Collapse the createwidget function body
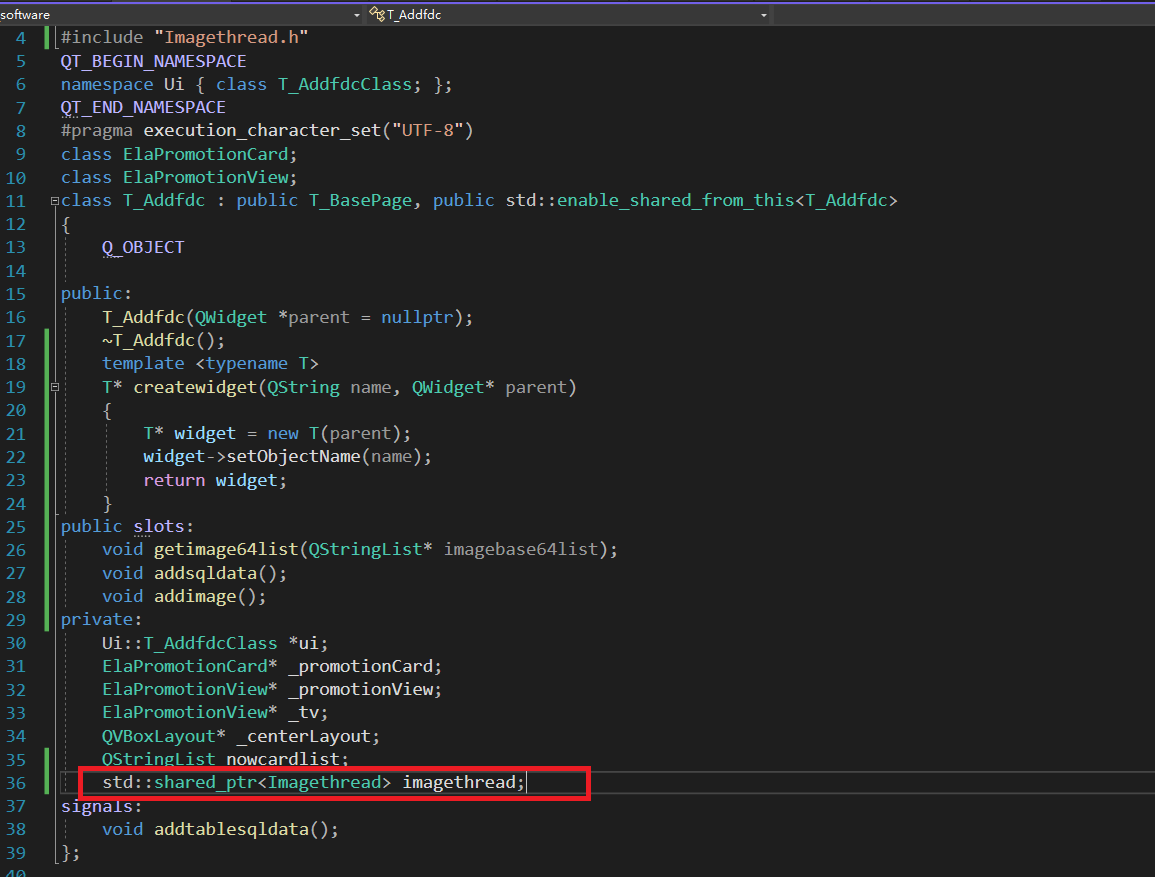Image resolution: width=1155 pixels, height=877 pixels. pos(54,387)
